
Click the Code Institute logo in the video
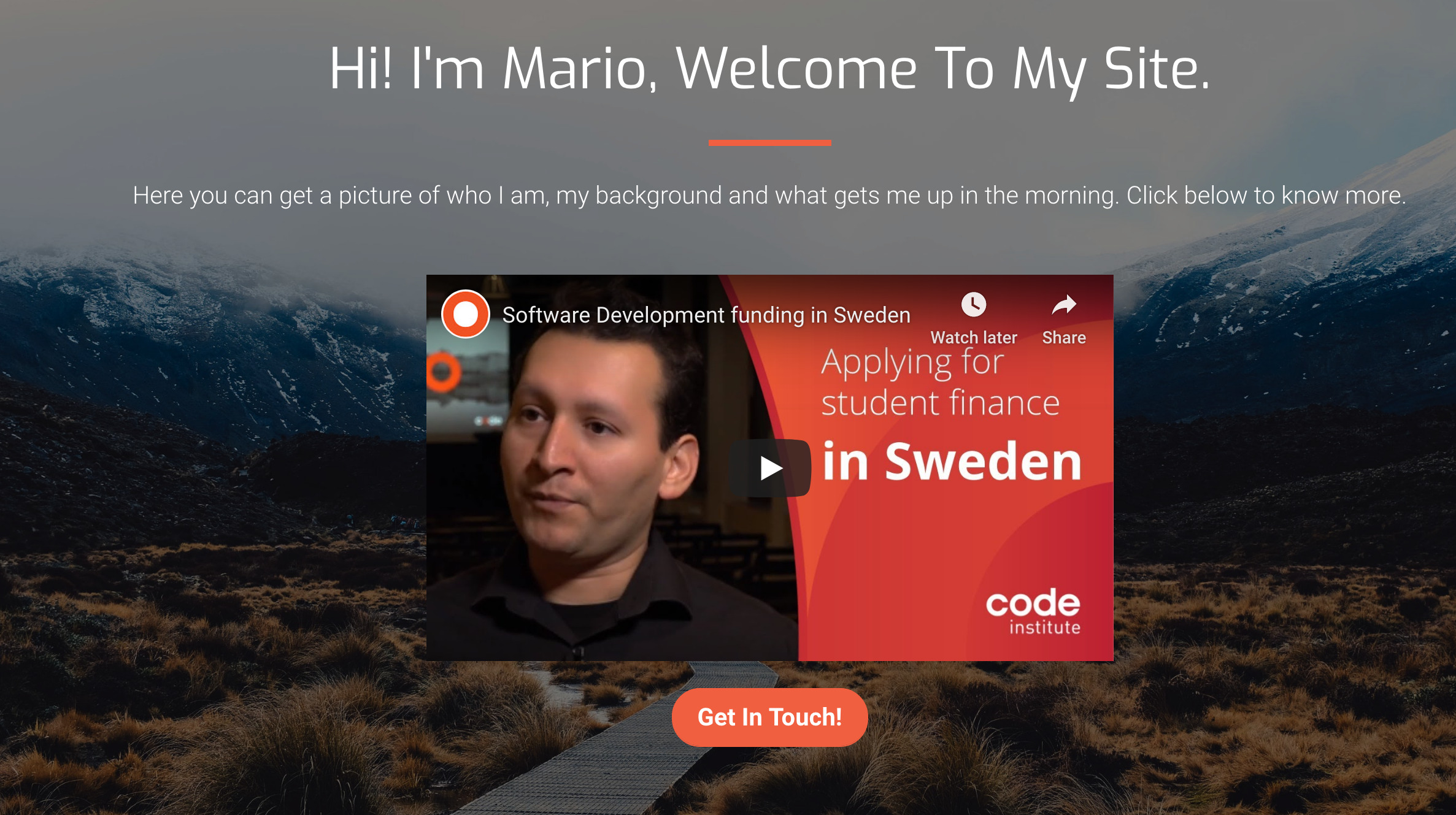pyautogui.click(x=1033, y=611)
